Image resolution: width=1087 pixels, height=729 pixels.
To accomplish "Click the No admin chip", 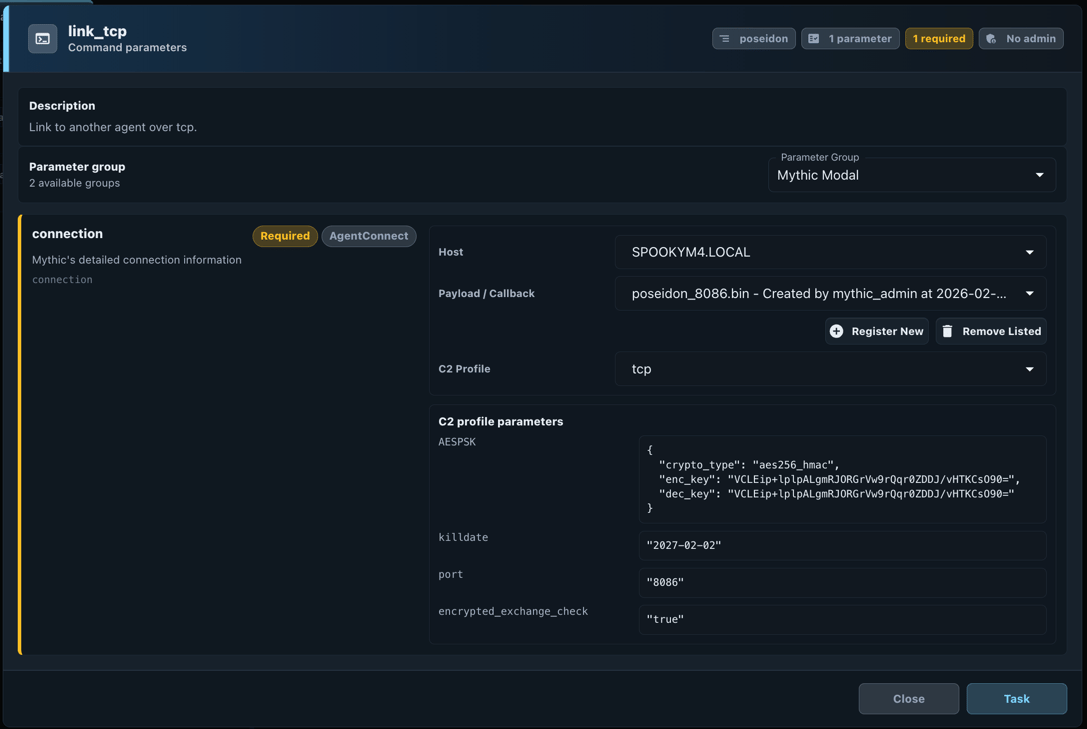I will click(1021, 39).
